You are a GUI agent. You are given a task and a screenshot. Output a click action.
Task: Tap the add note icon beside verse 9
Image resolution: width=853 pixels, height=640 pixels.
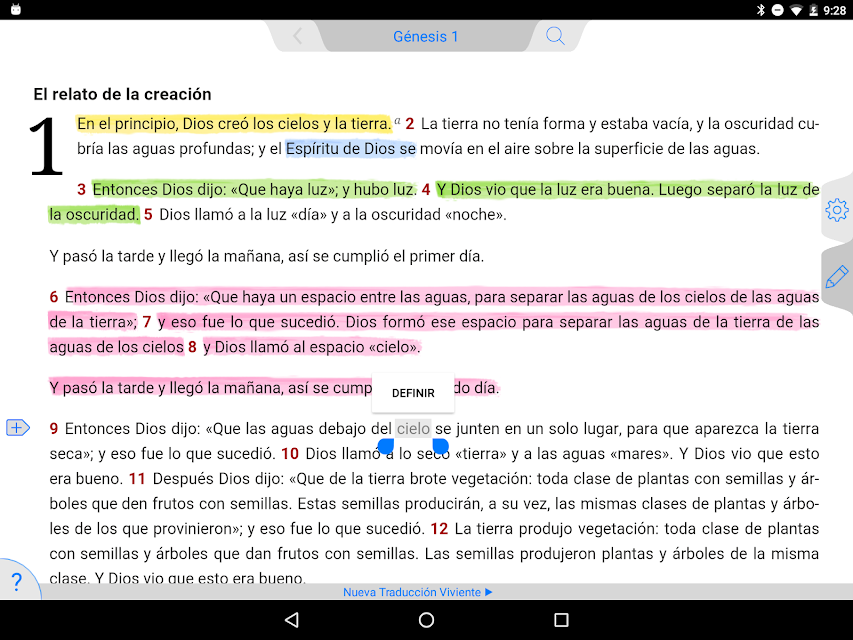tap(17, 428)
